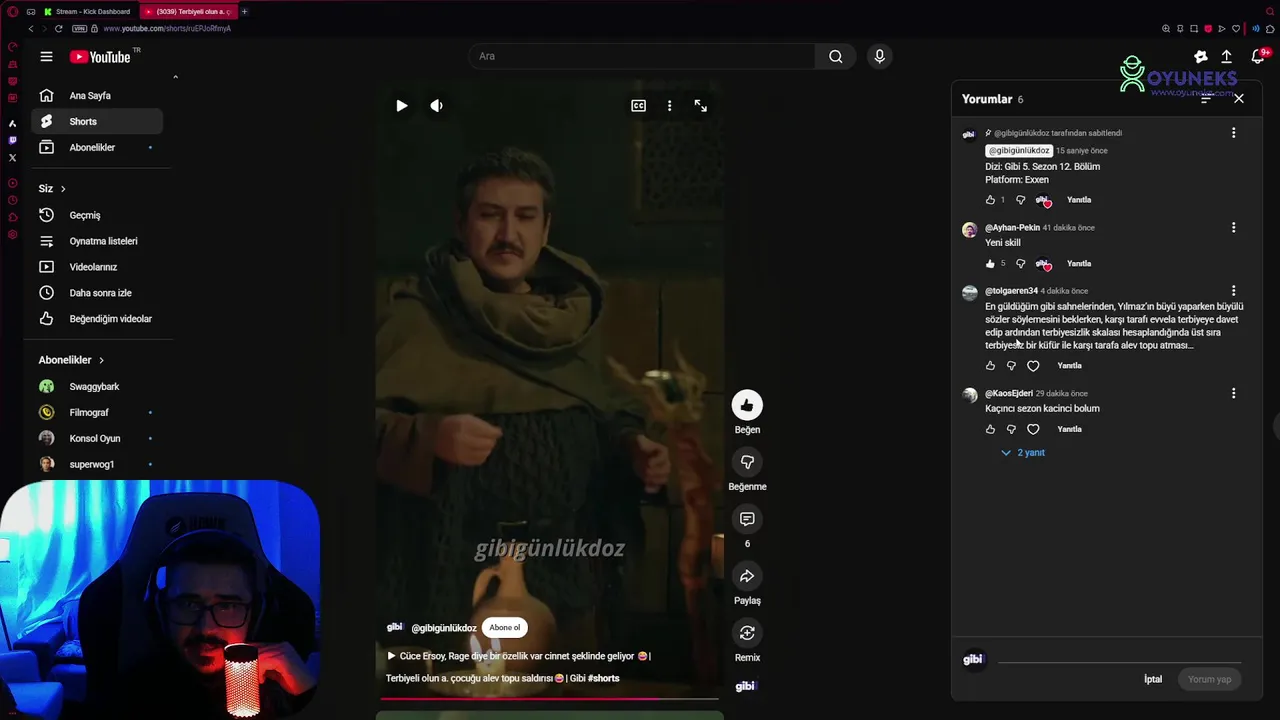Like tolgaeren34's long comment
This screenshot has width=1280, height=720.
pyautogui.click(x=990, y=366)
